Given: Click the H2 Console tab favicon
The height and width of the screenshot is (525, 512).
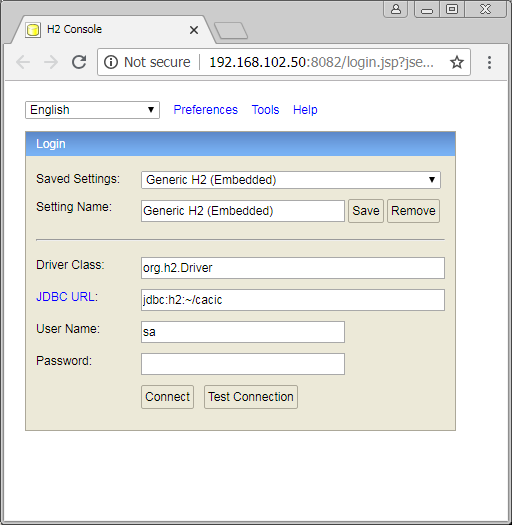Looking at the screenshot, I should pos(33,30).
